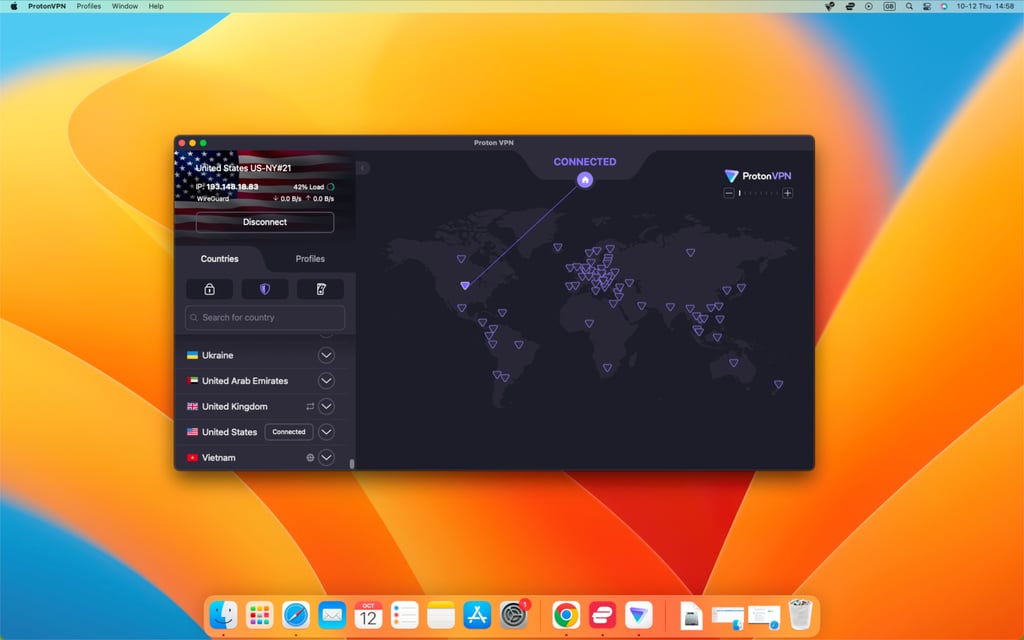Switch to the Profiles tab
The height and width of the screenshot is (640, 1024).
pyautogui.click(x=310, y=259)
